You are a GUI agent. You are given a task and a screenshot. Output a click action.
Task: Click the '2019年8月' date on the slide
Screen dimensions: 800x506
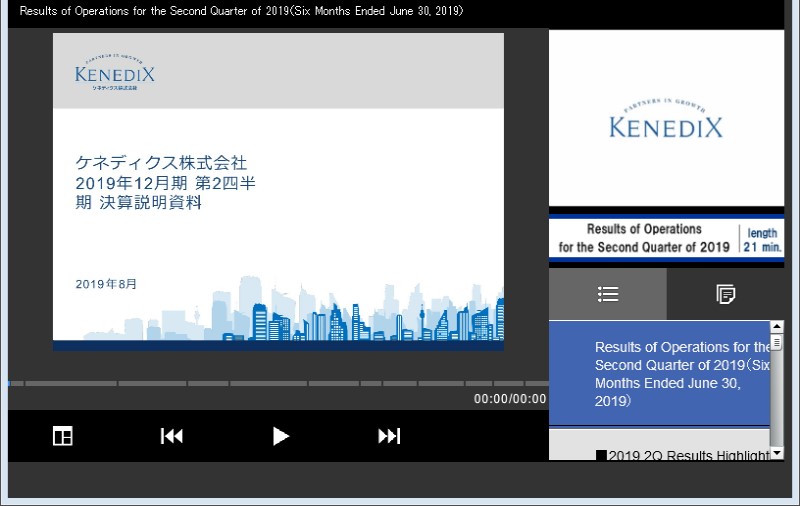tap(106, 284)
